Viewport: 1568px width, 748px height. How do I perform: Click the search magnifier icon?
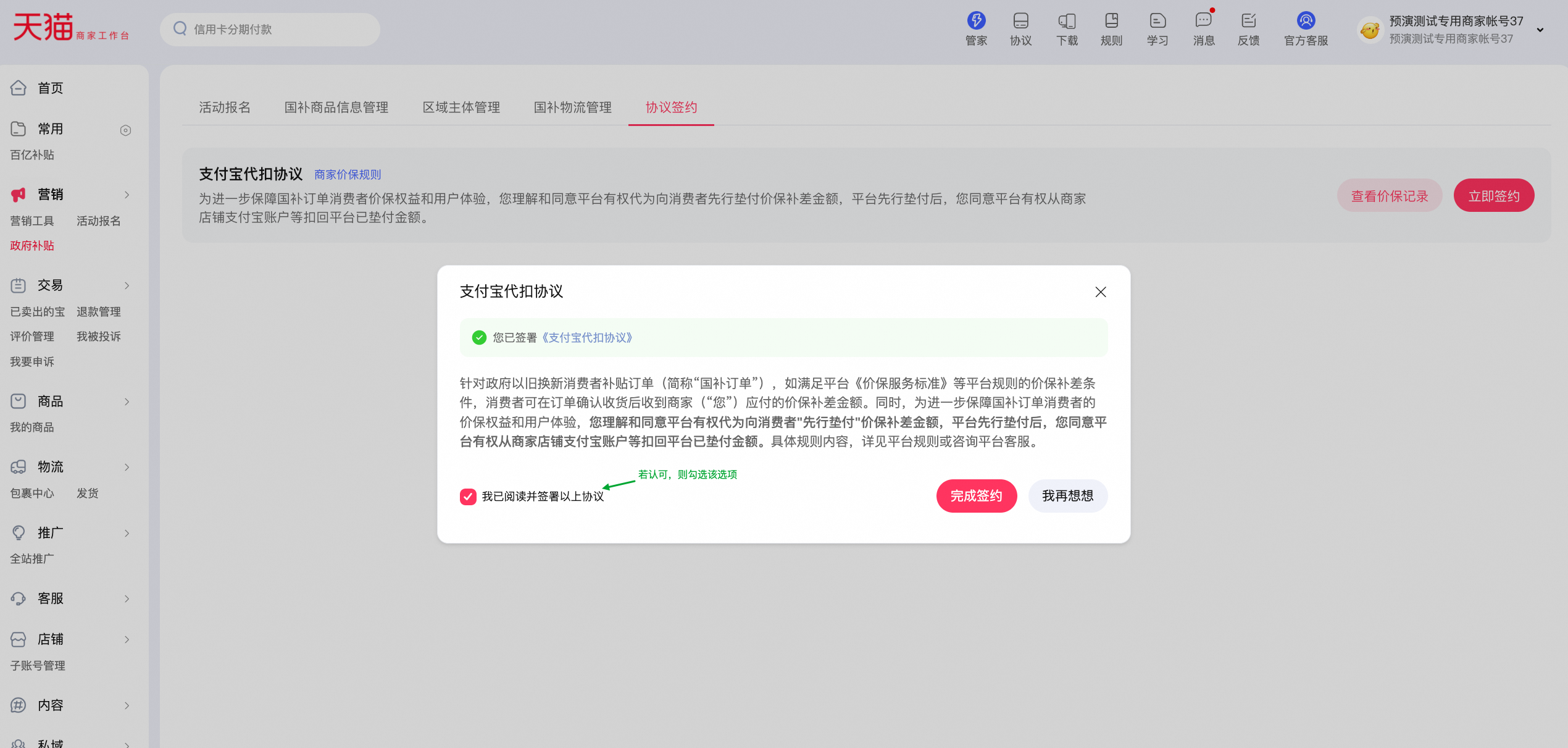(180, 28)
